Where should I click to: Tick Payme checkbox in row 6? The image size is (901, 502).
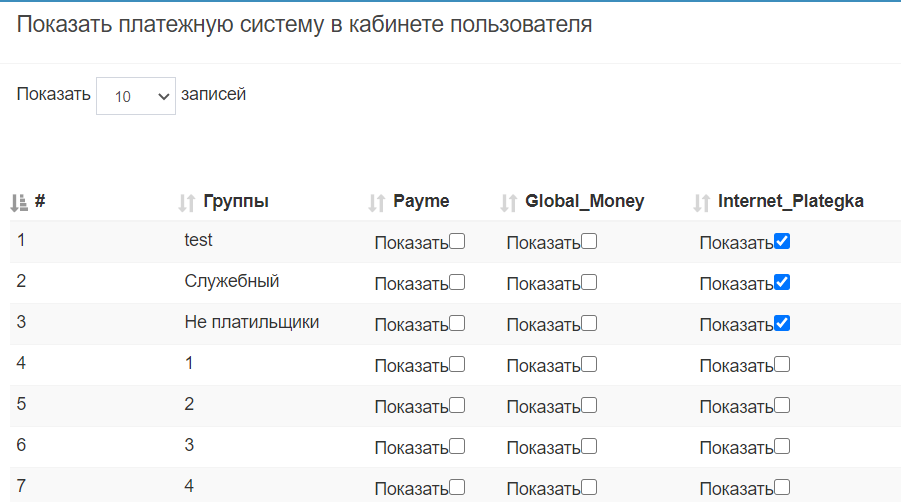click(457, 446)
